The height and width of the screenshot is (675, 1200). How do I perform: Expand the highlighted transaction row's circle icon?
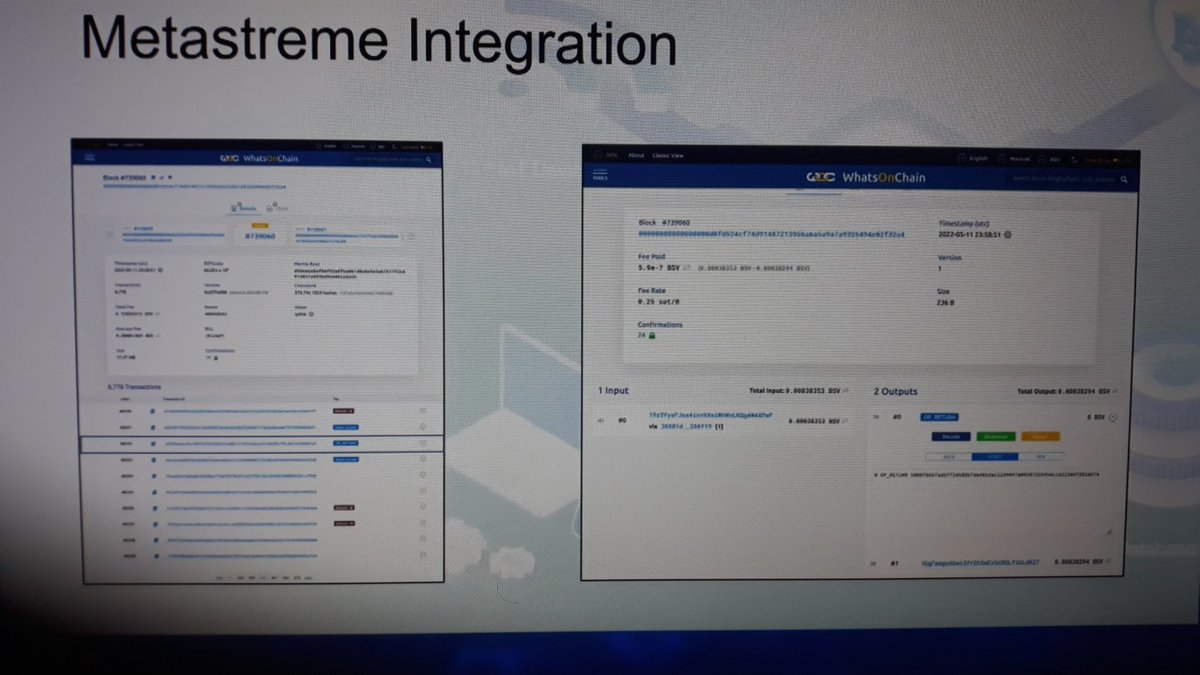[x=423, y=442]
